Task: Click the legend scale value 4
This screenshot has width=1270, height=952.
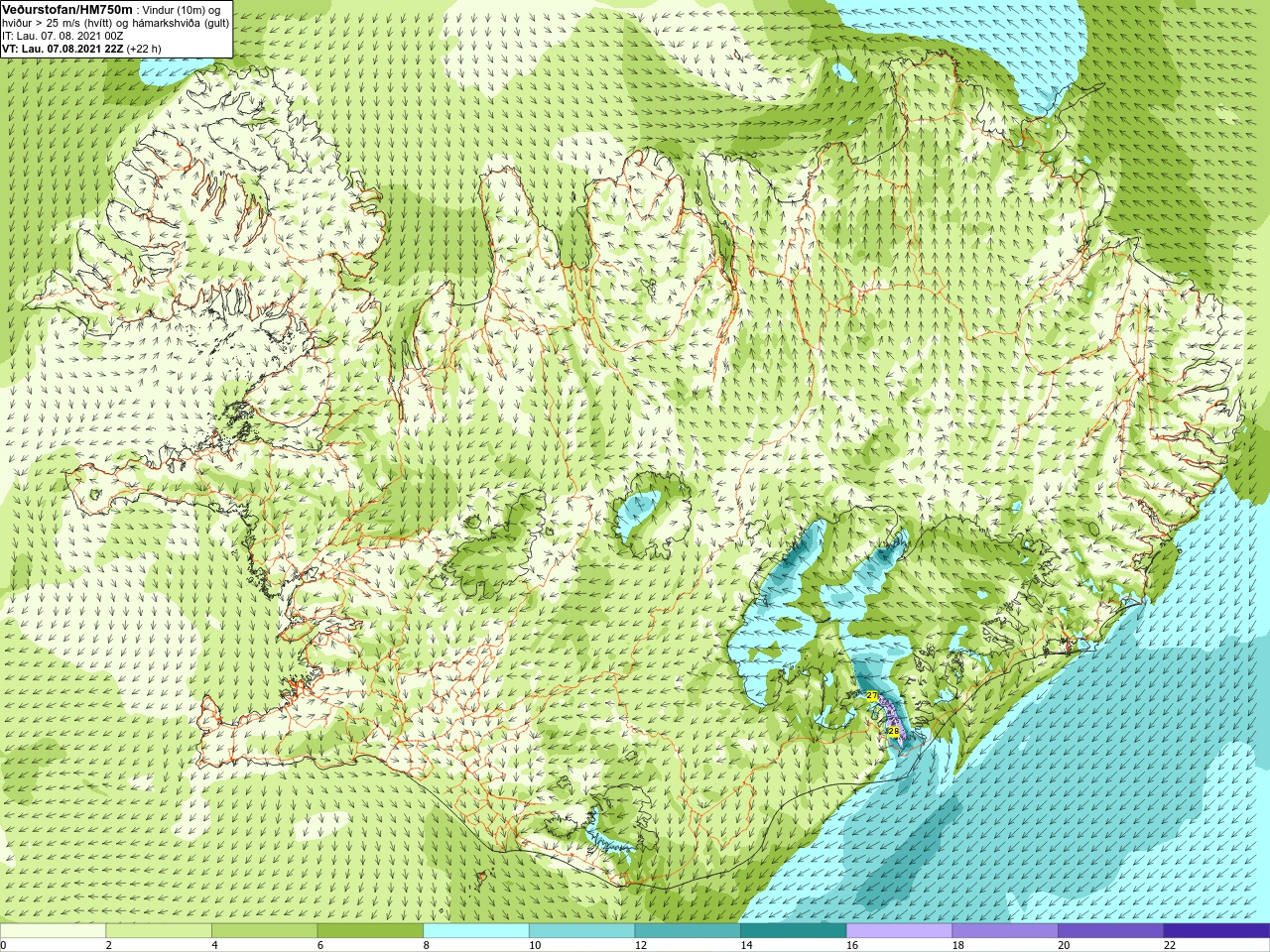Action: (x=214, y=945)
